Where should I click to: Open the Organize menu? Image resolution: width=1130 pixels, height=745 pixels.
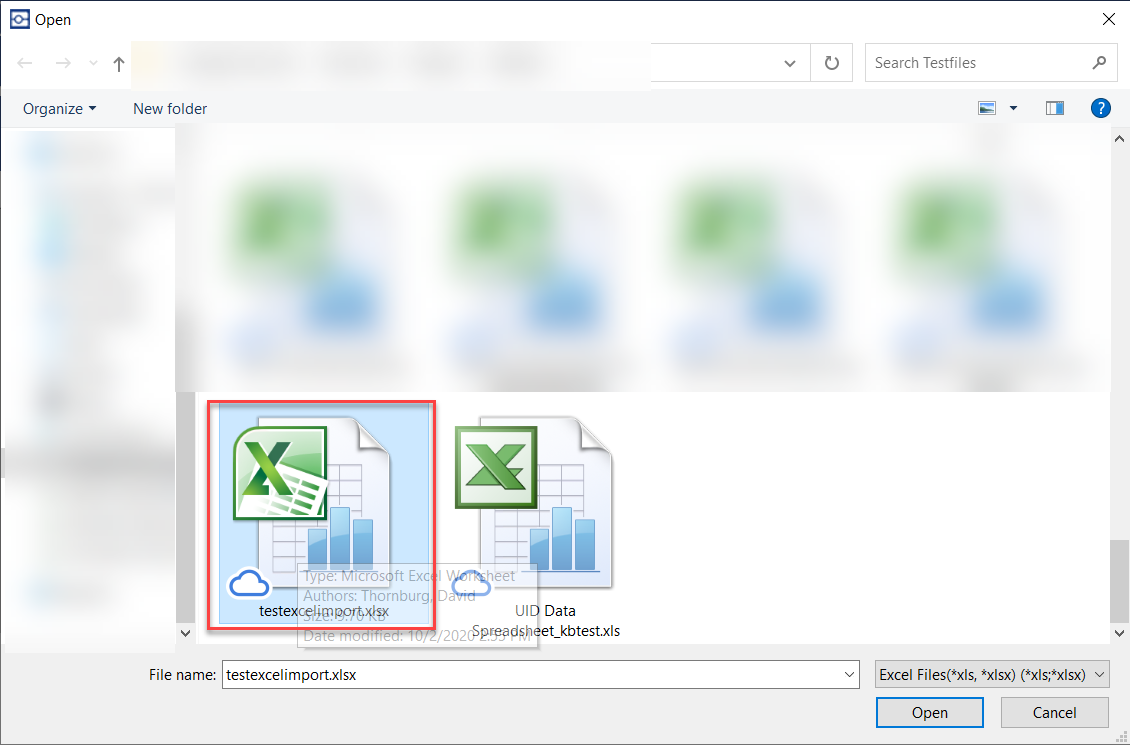click(60, 108)
